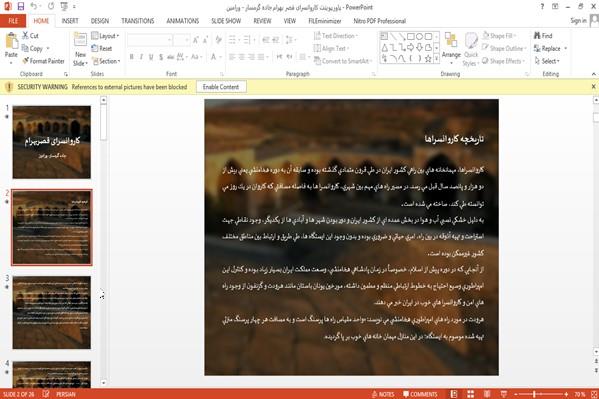Open Reading View from status bar
Screen dimensions: 599x399
click(487, 394)
